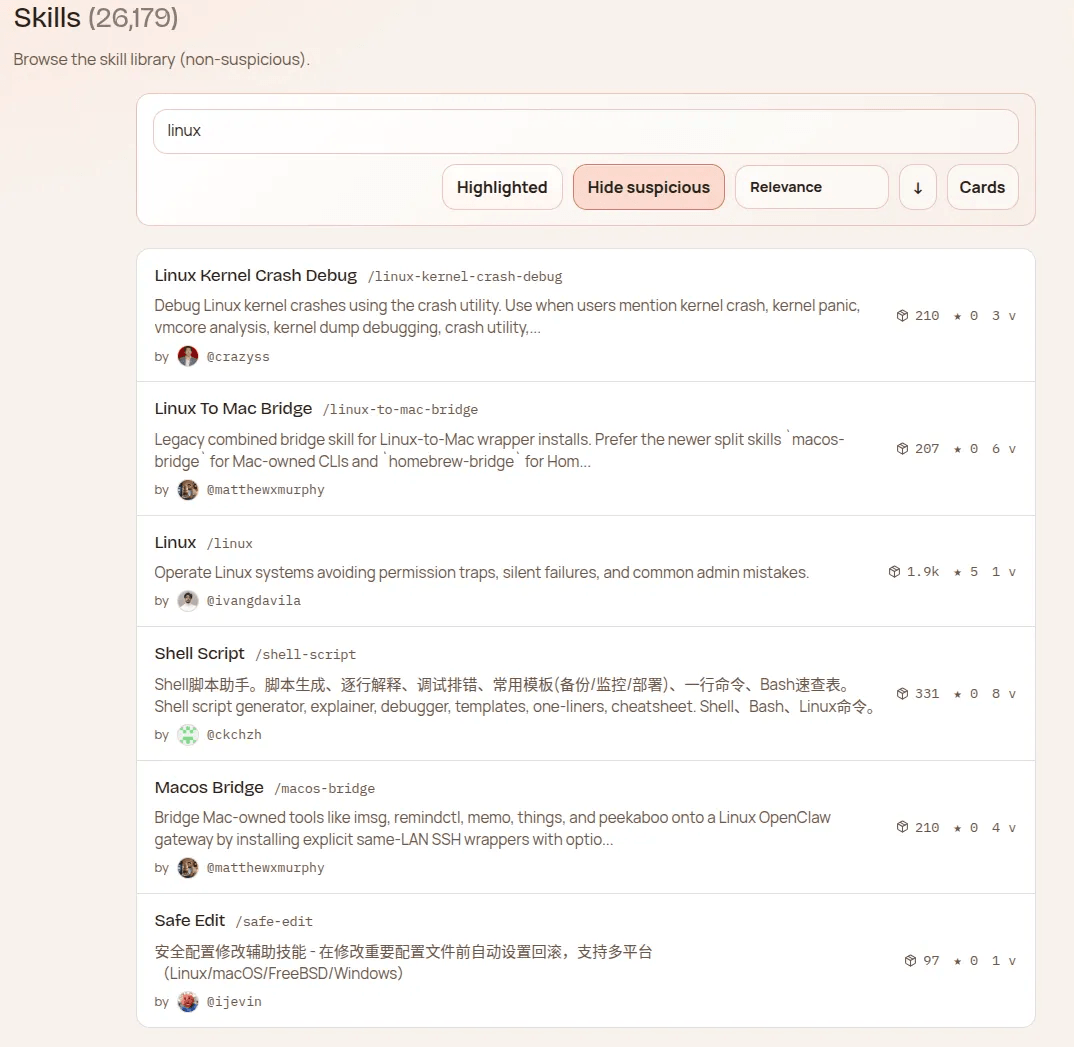Viewport: 1074px width, 1047px height.
Task: Open the Safe Edit skill entry
Action: (190, 920)
